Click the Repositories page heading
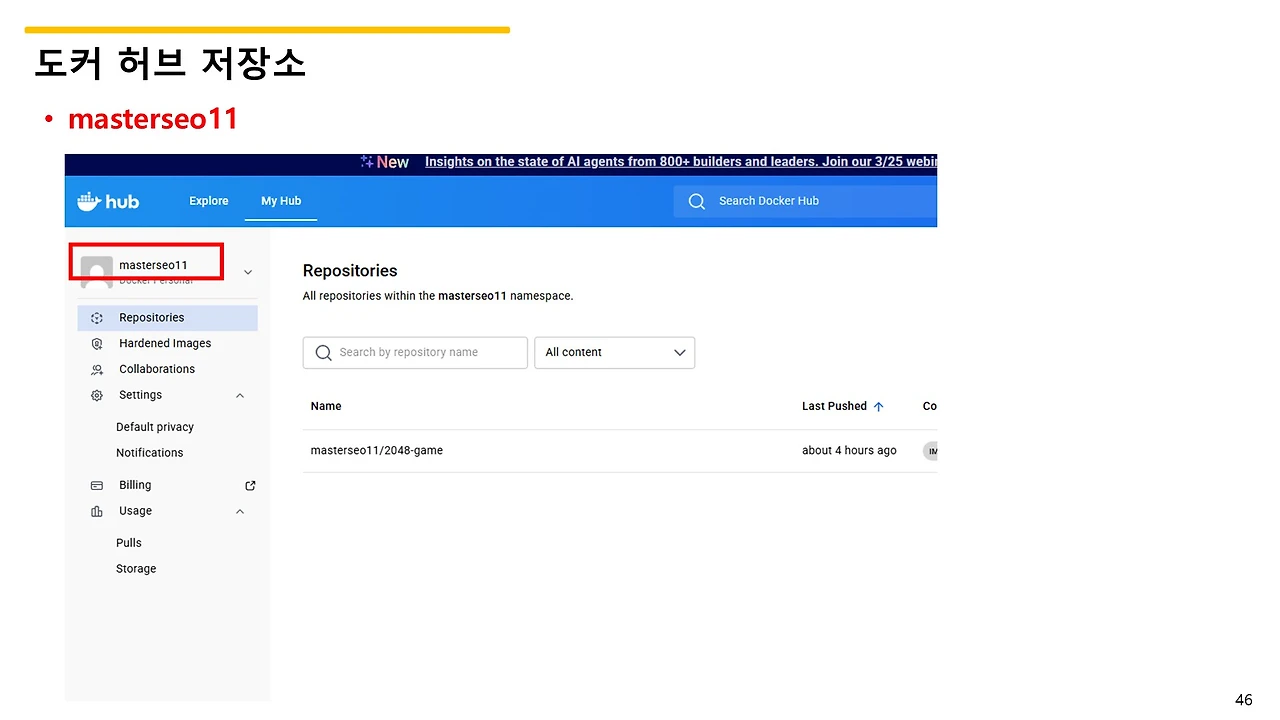Screen dimensions: 1280x720 [x=350, y=271]
